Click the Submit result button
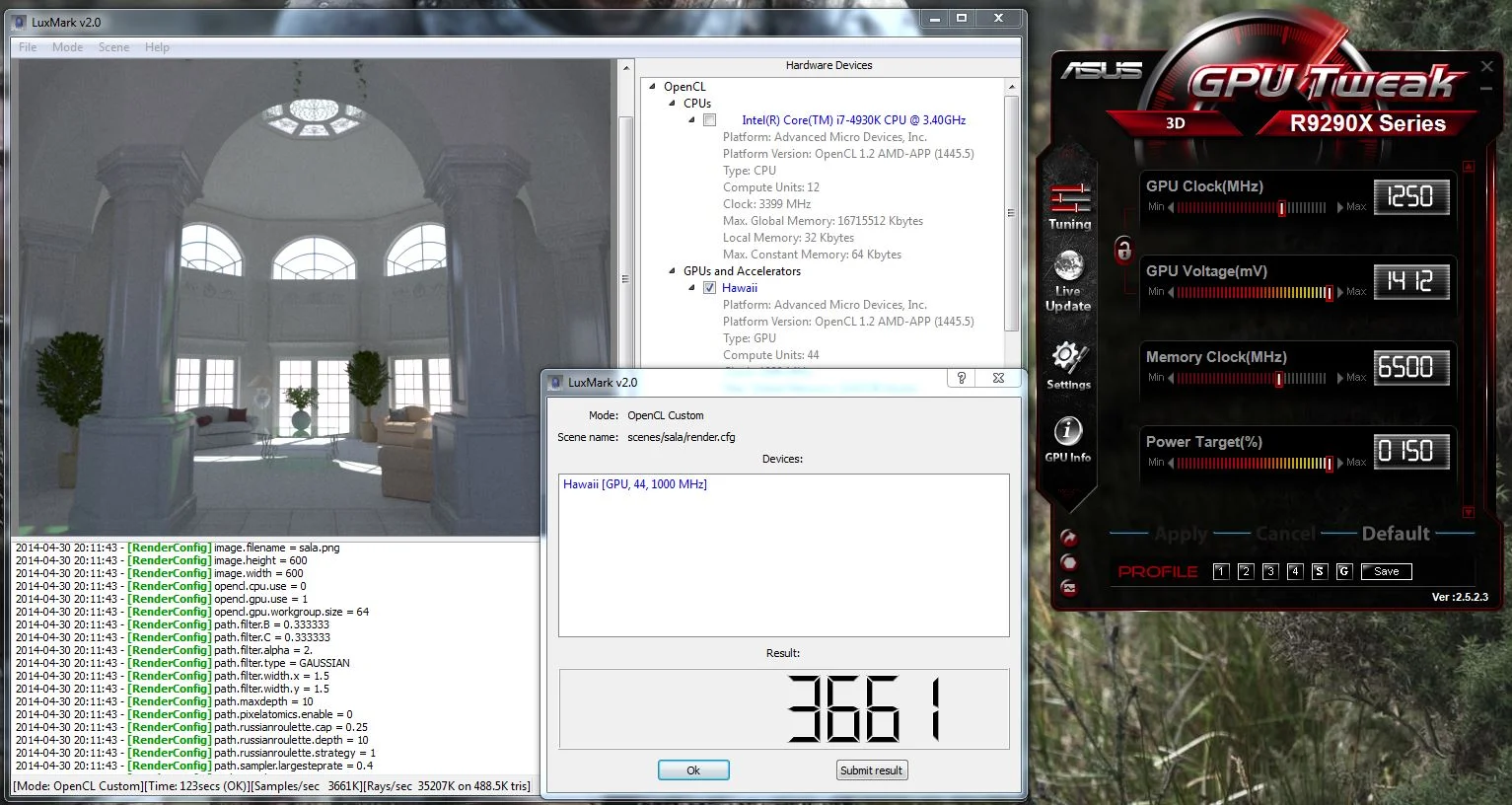1512x805 pixels. point(872,770)
